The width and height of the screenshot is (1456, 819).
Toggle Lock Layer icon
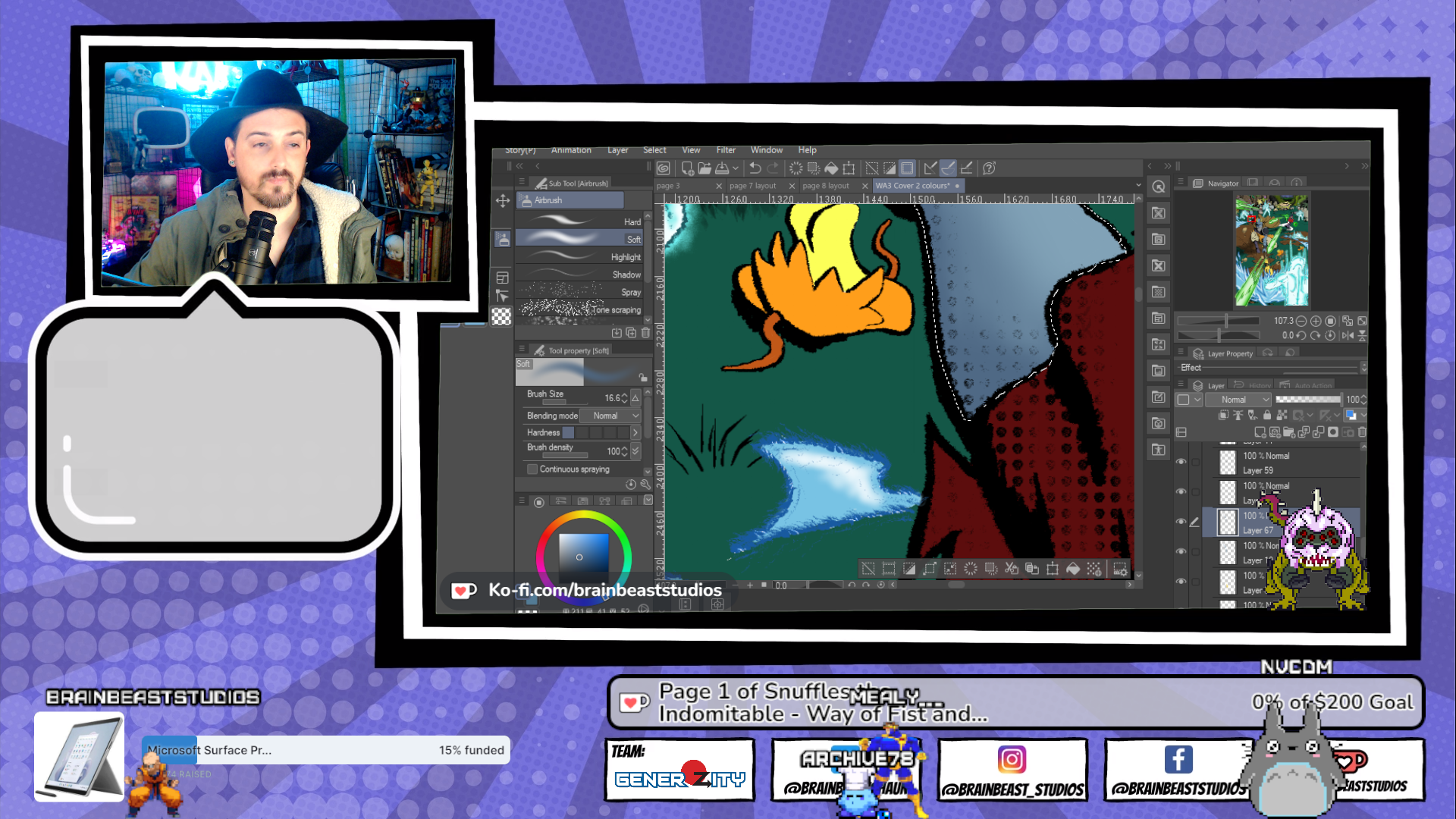point(1267,415)
